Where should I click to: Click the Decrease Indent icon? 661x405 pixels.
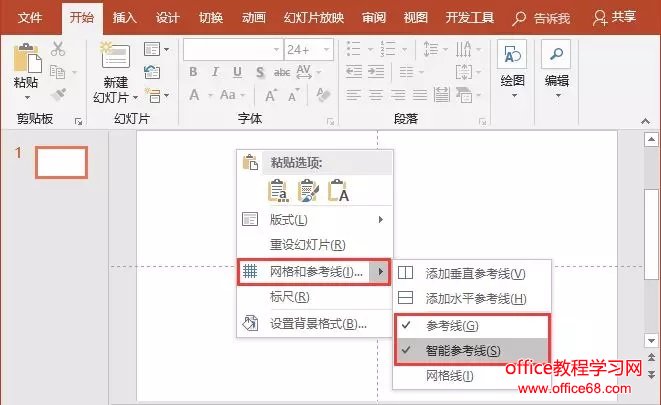point(354,72)
